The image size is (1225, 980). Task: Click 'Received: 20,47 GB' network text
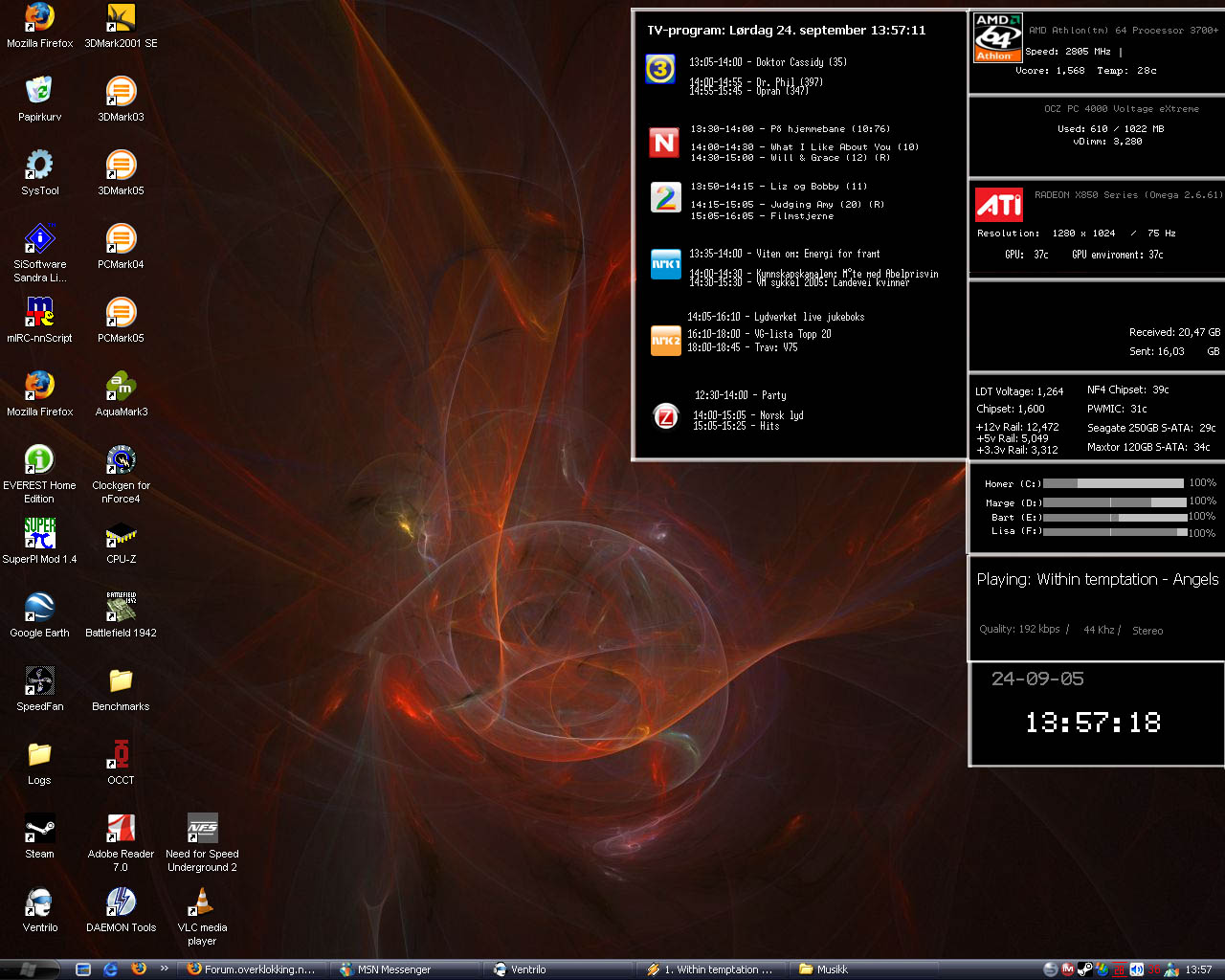coord(1174,332)
